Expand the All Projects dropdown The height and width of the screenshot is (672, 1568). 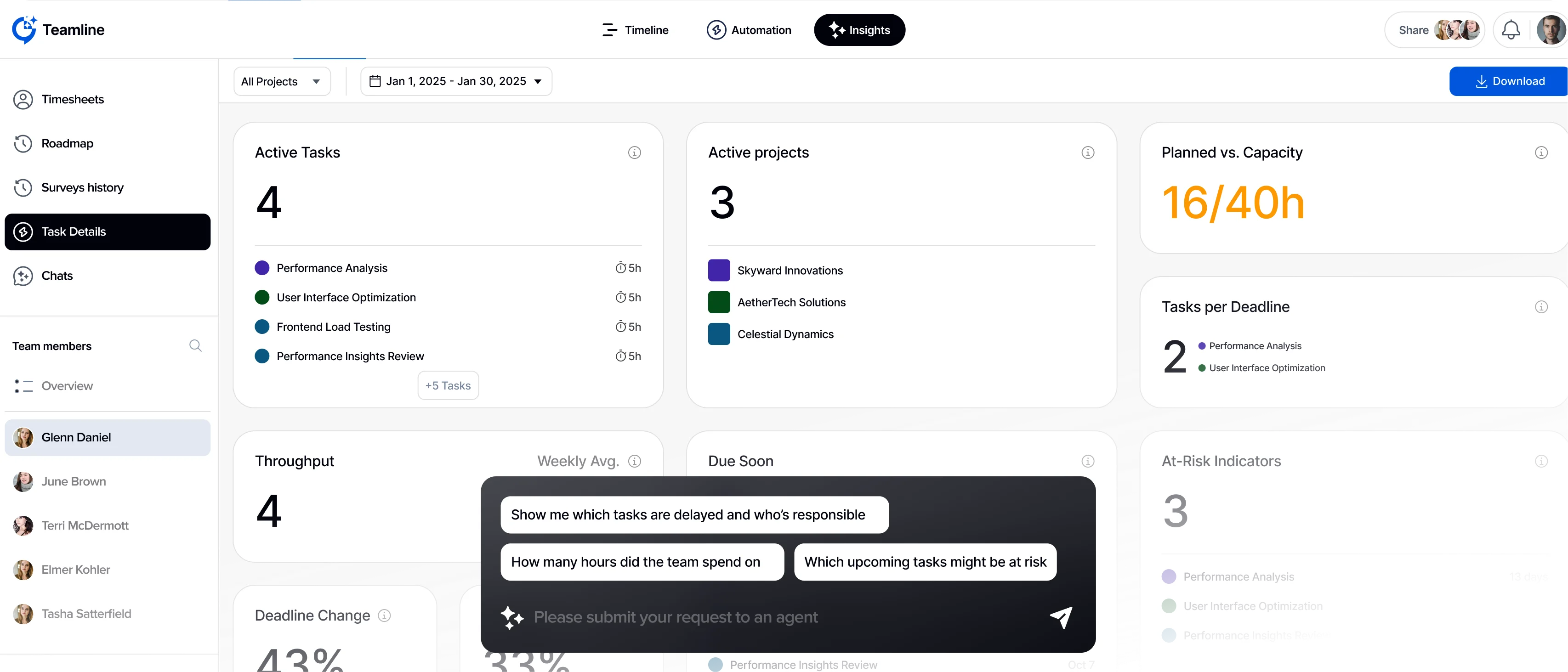pos(282,81)
